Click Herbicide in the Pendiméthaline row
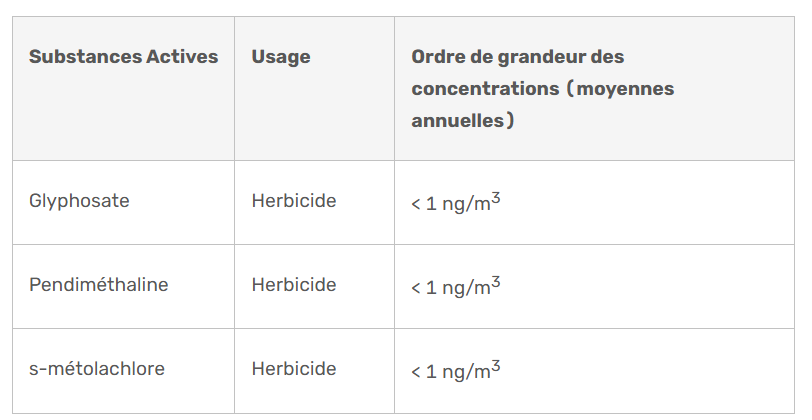 (x=294, y=285)
